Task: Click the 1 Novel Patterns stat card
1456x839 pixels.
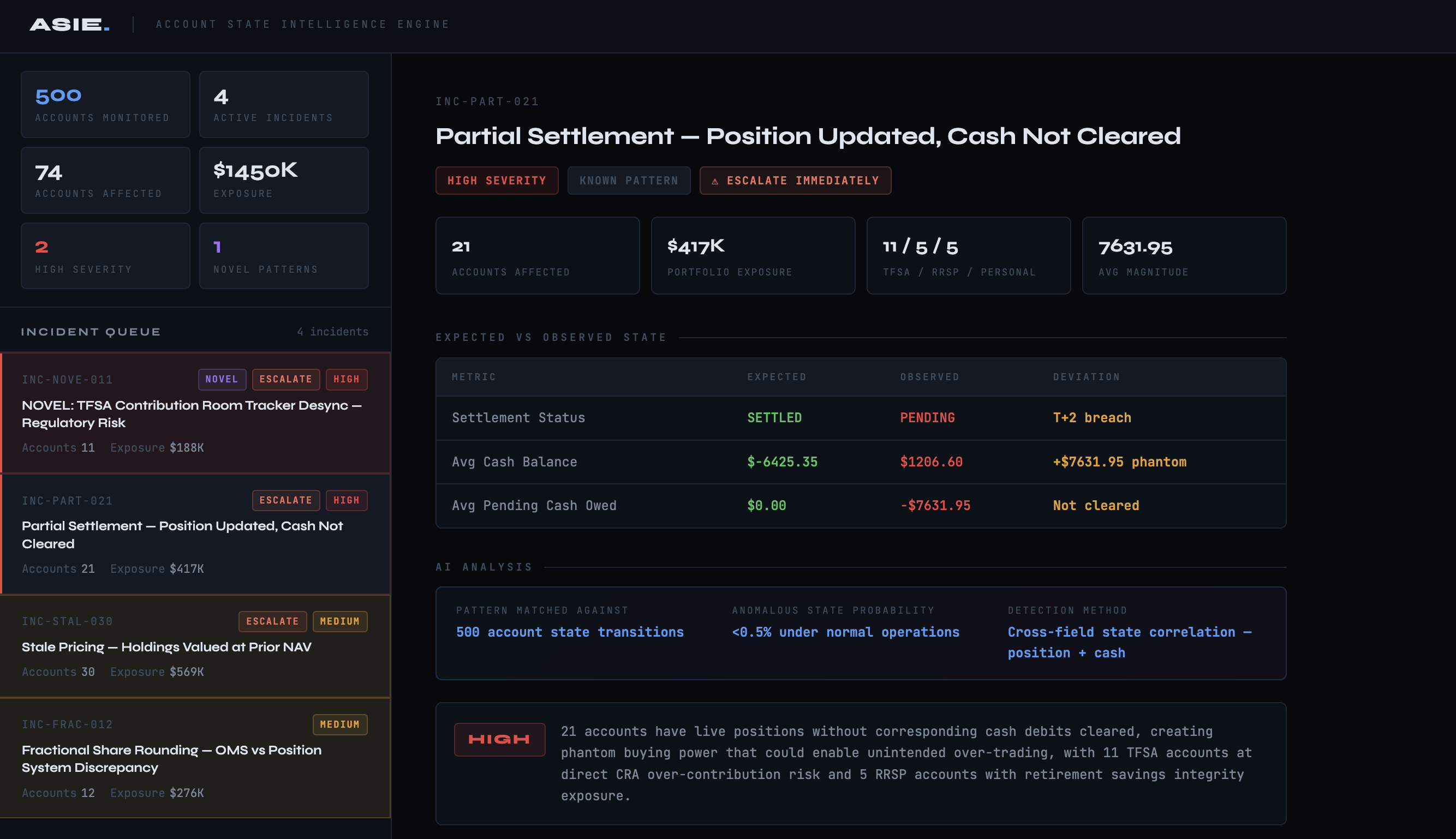Action: coord(284,256)
